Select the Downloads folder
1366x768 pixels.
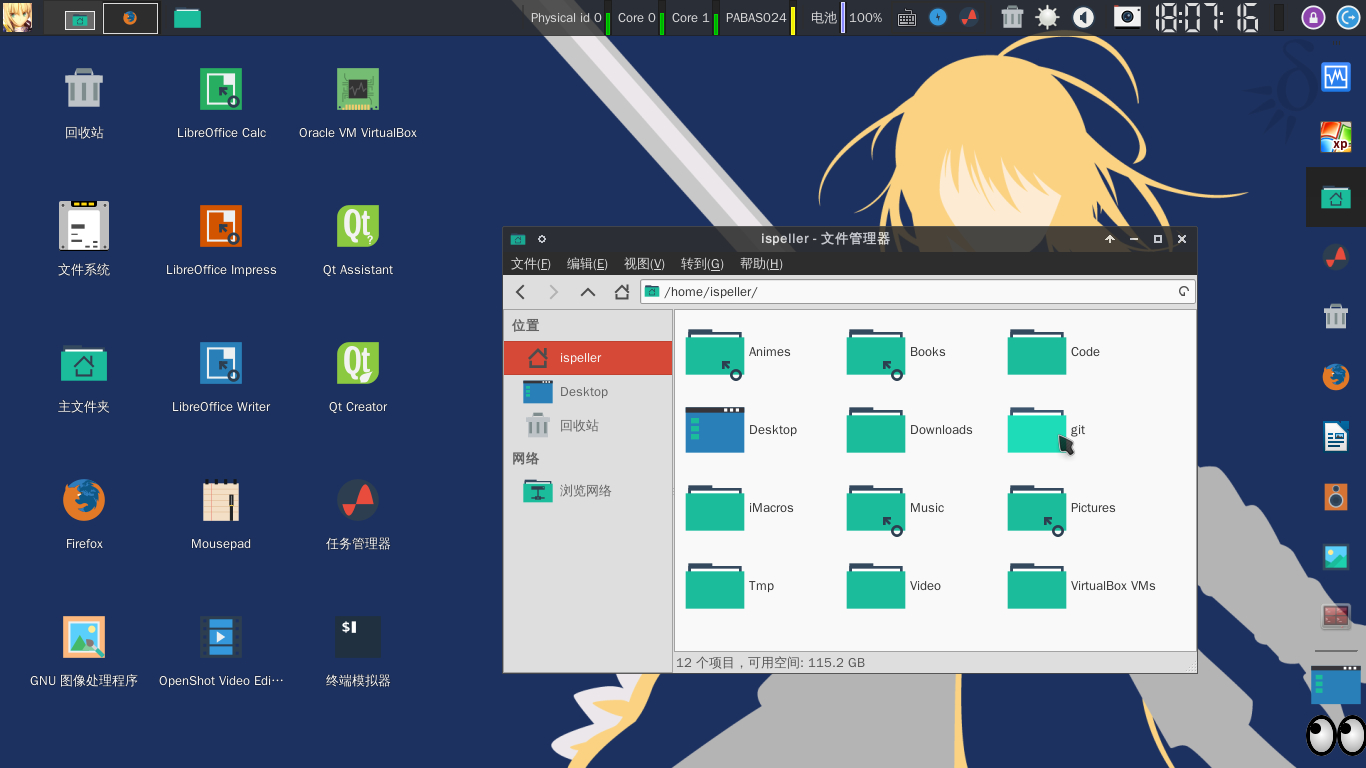(x=909, y=430)
